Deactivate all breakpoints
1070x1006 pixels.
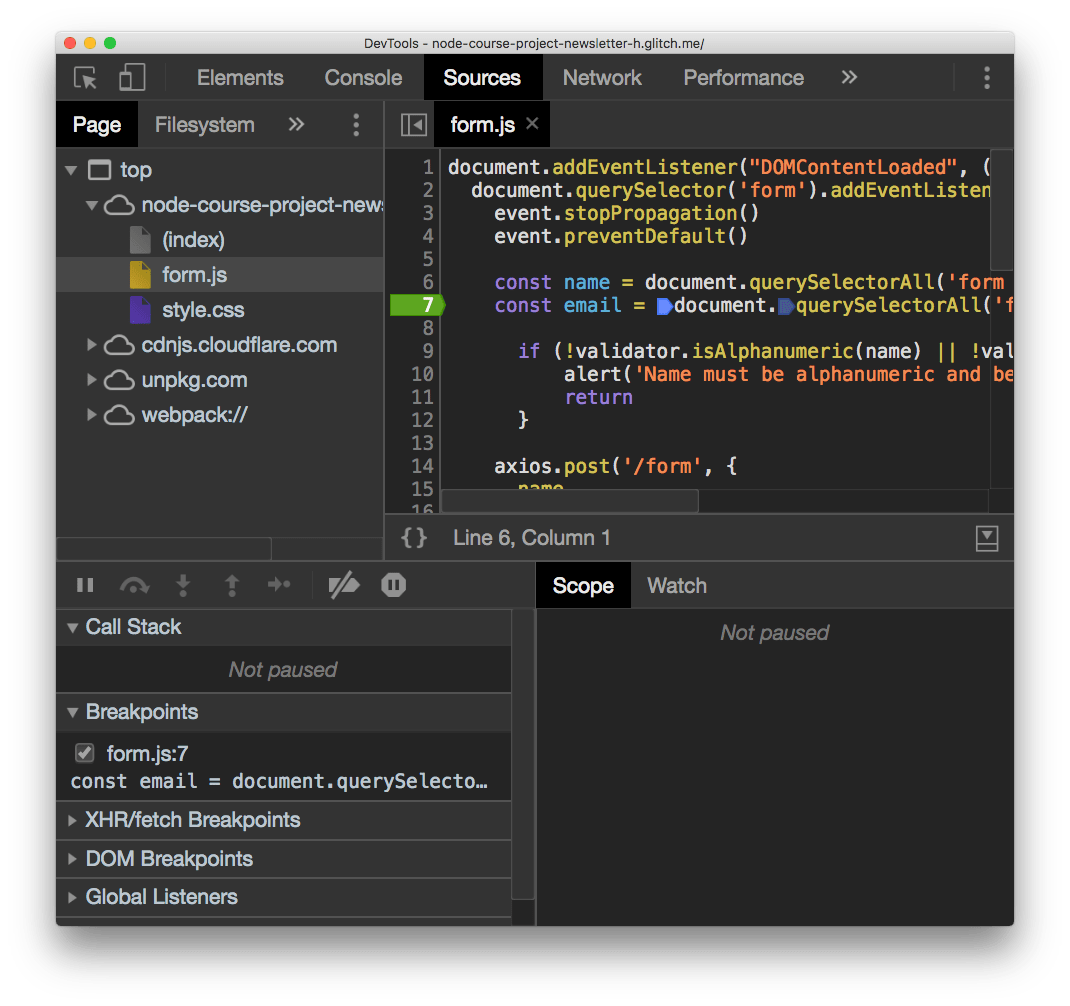344,585
